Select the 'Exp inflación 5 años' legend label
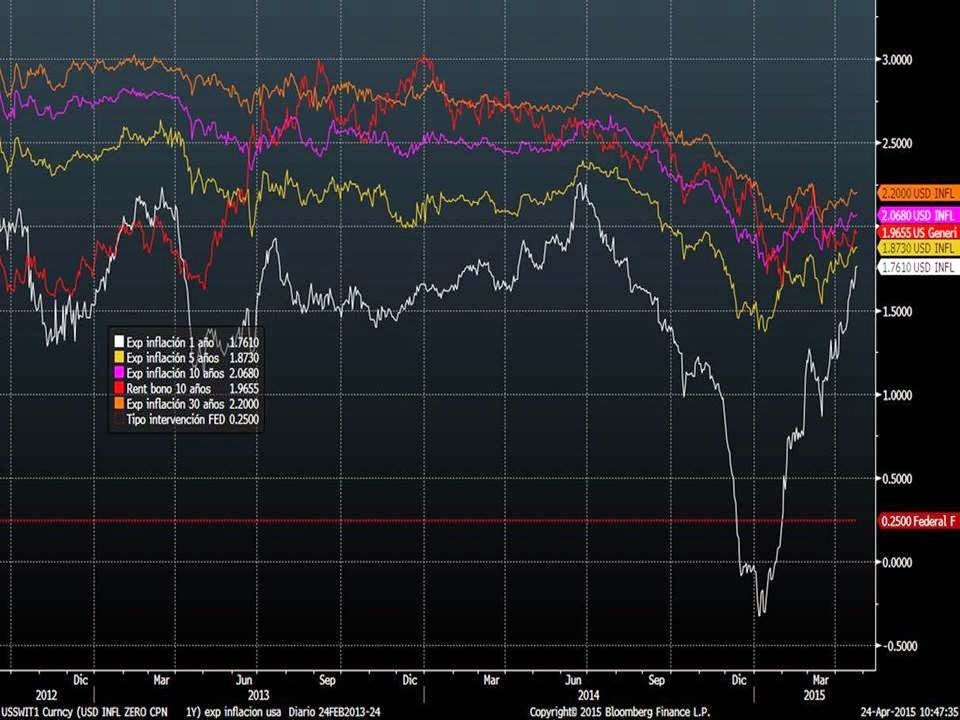 (173, 358)
